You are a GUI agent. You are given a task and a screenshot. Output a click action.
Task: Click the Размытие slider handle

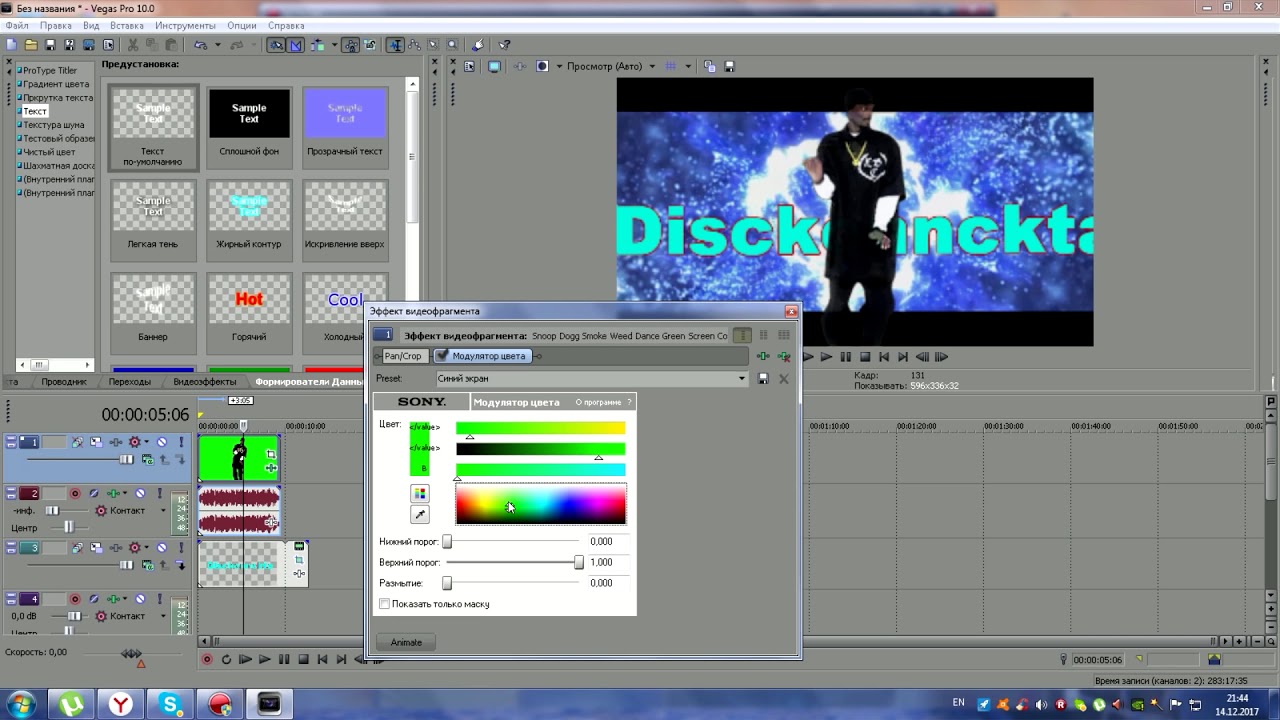tap(447, 583)
